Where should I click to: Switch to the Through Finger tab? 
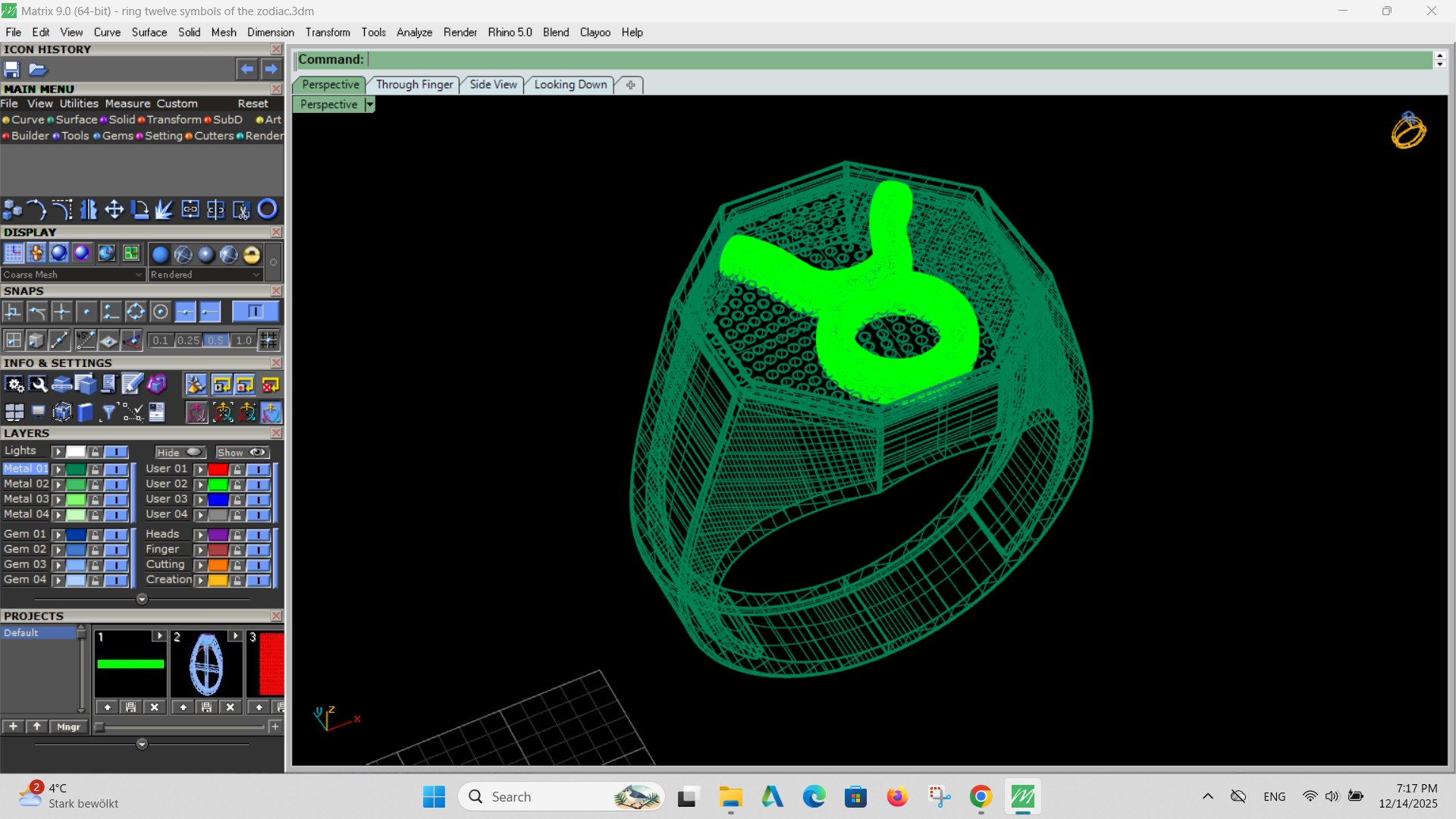tap(414, 85)
